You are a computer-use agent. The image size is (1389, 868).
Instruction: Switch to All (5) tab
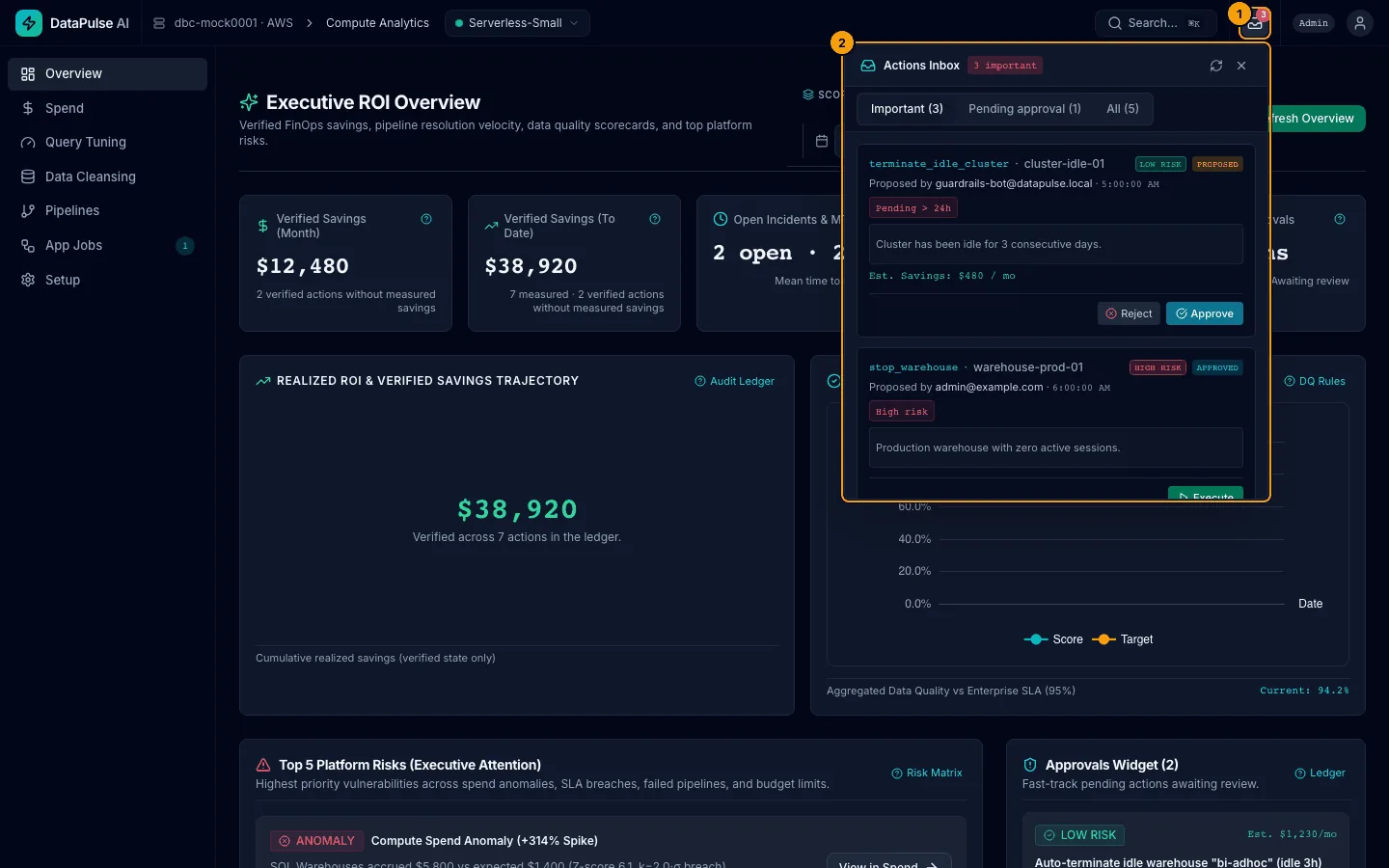click(x=1123, y=109)
